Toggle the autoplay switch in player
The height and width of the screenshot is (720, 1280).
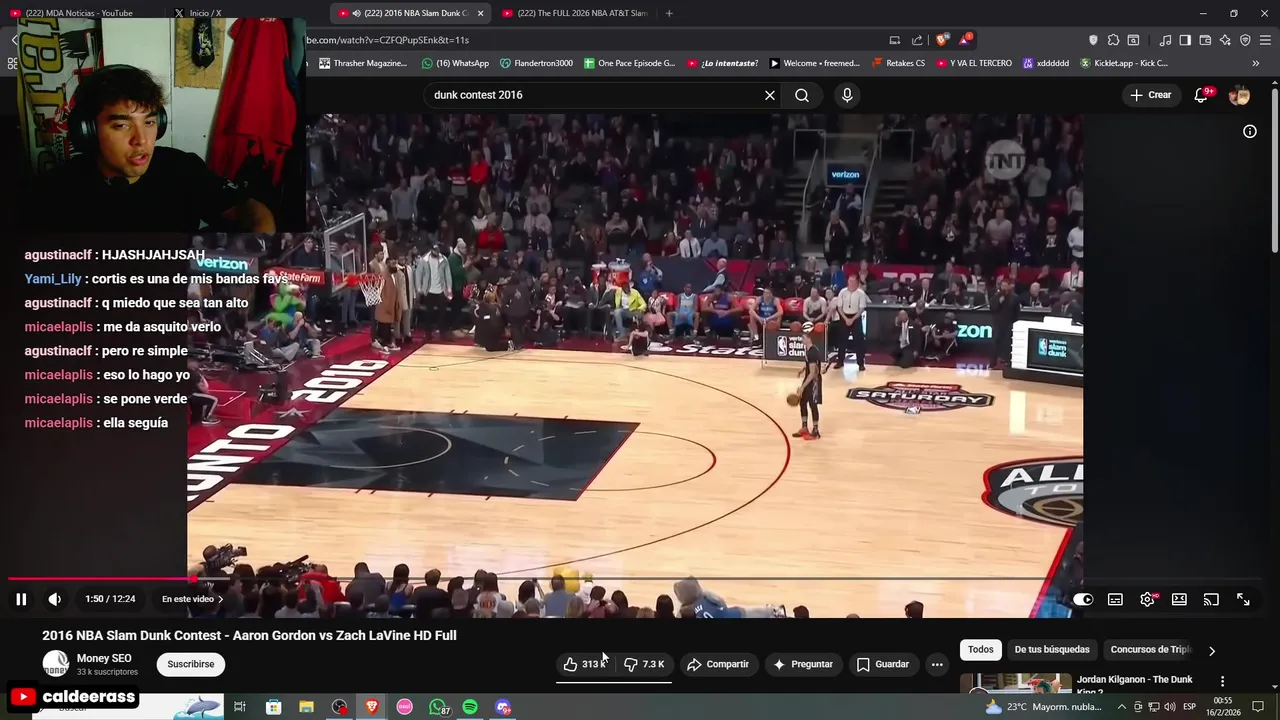coord(1083,599)
